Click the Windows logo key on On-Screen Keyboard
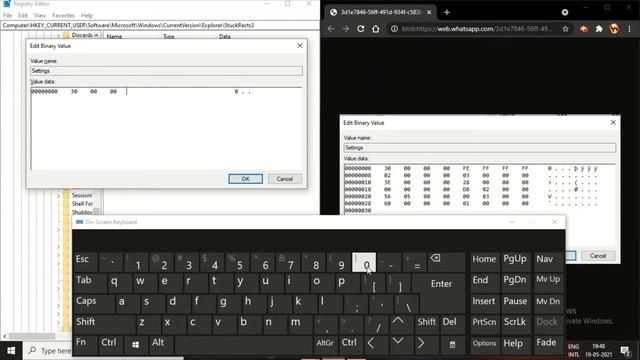This screenshot has width=640, height=360. pyautogui.click(x=136, y=345)
